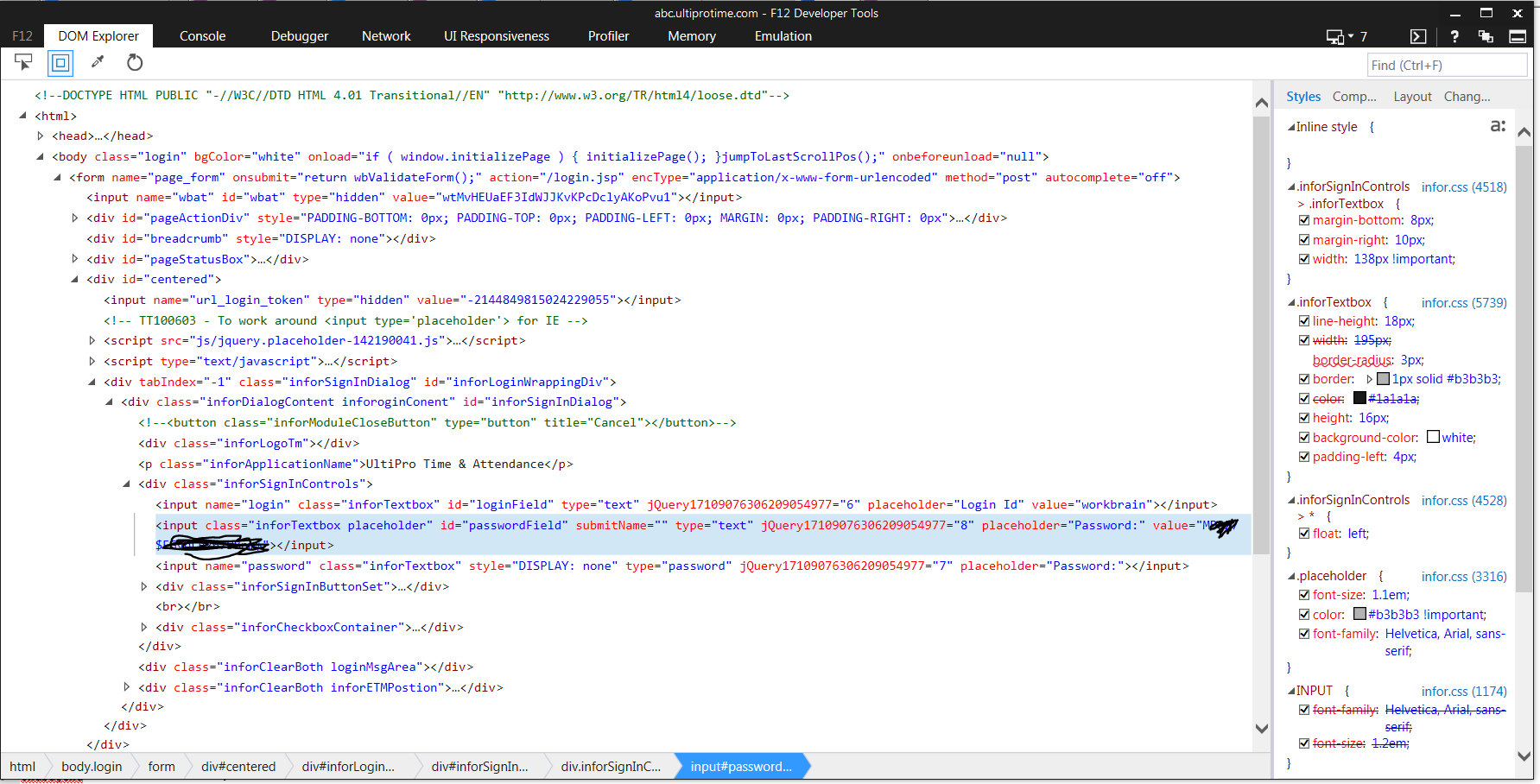Collapse the form page_form node

click(58, 177)
